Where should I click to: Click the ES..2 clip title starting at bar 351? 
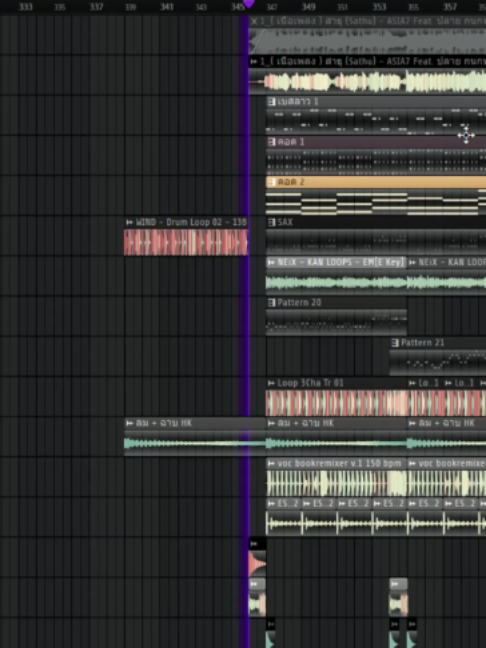coord(359,504)
